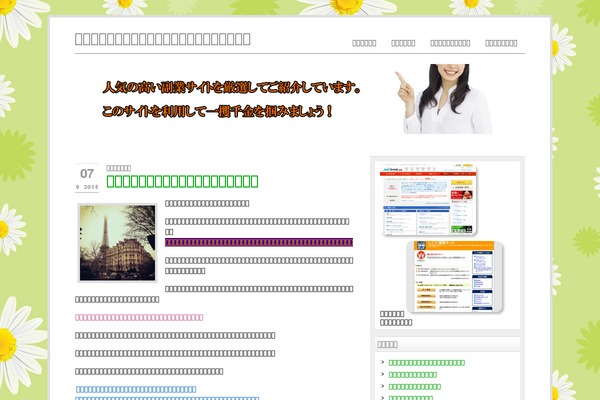The height and width of the screenshot is (400, 600).
Task: Click the small category label above post title
Action: [x=119, y=168]
